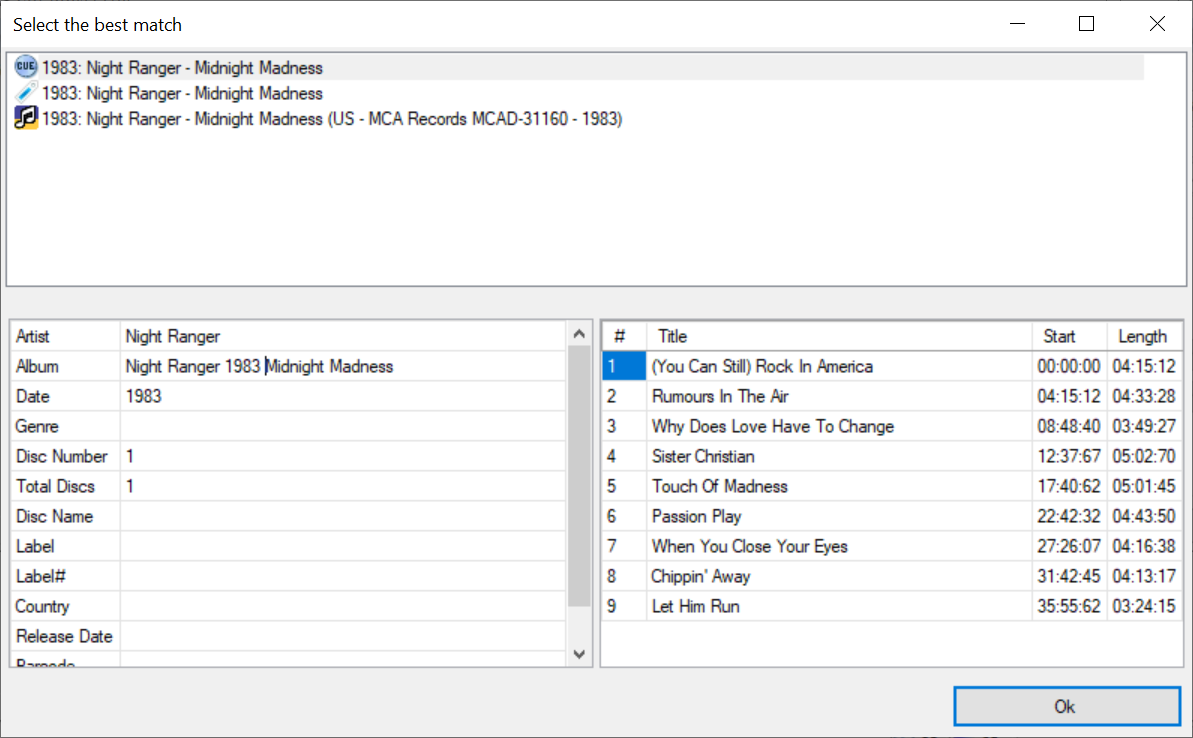1193x738 pixels.
Task: Click into the Album value field
Action: click(342, 366)
